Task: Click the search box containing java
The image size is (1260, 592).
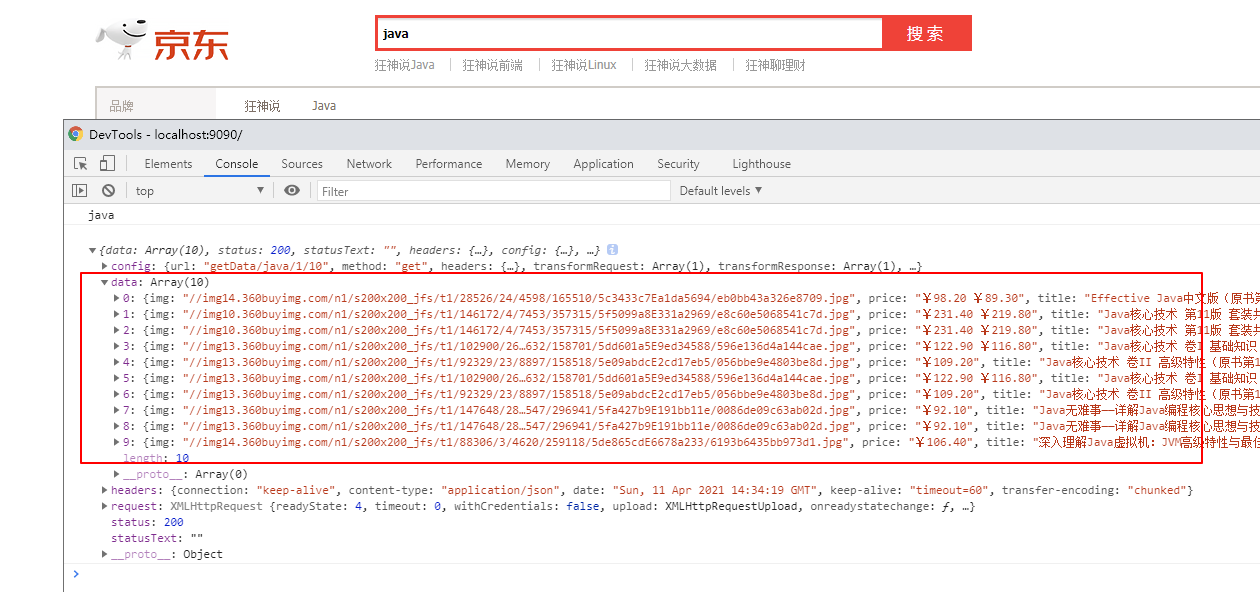Action: 630,33
